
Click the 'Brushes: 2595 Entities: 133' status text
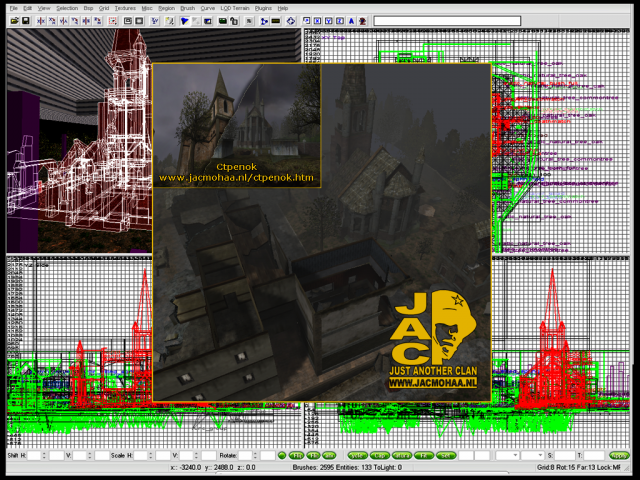coord(331,467)
